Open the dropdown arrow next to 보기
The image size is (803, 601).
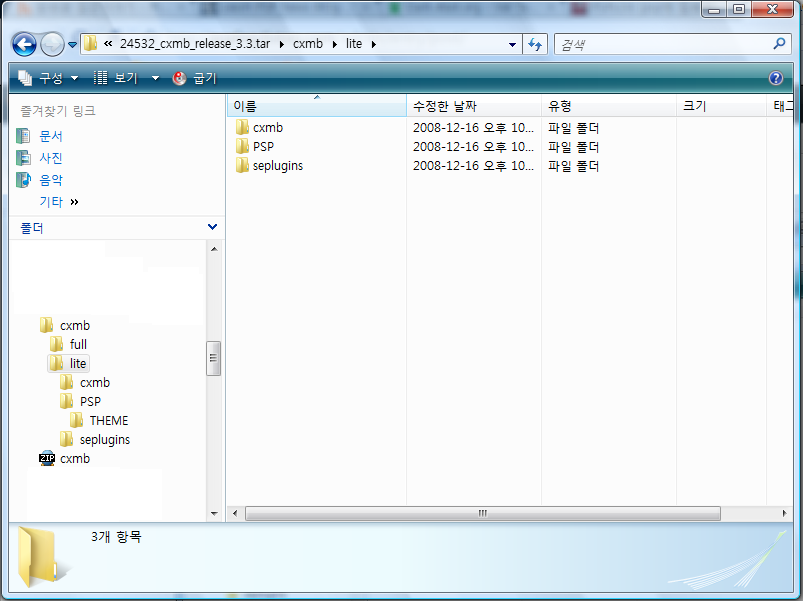[x=155, y=78]
